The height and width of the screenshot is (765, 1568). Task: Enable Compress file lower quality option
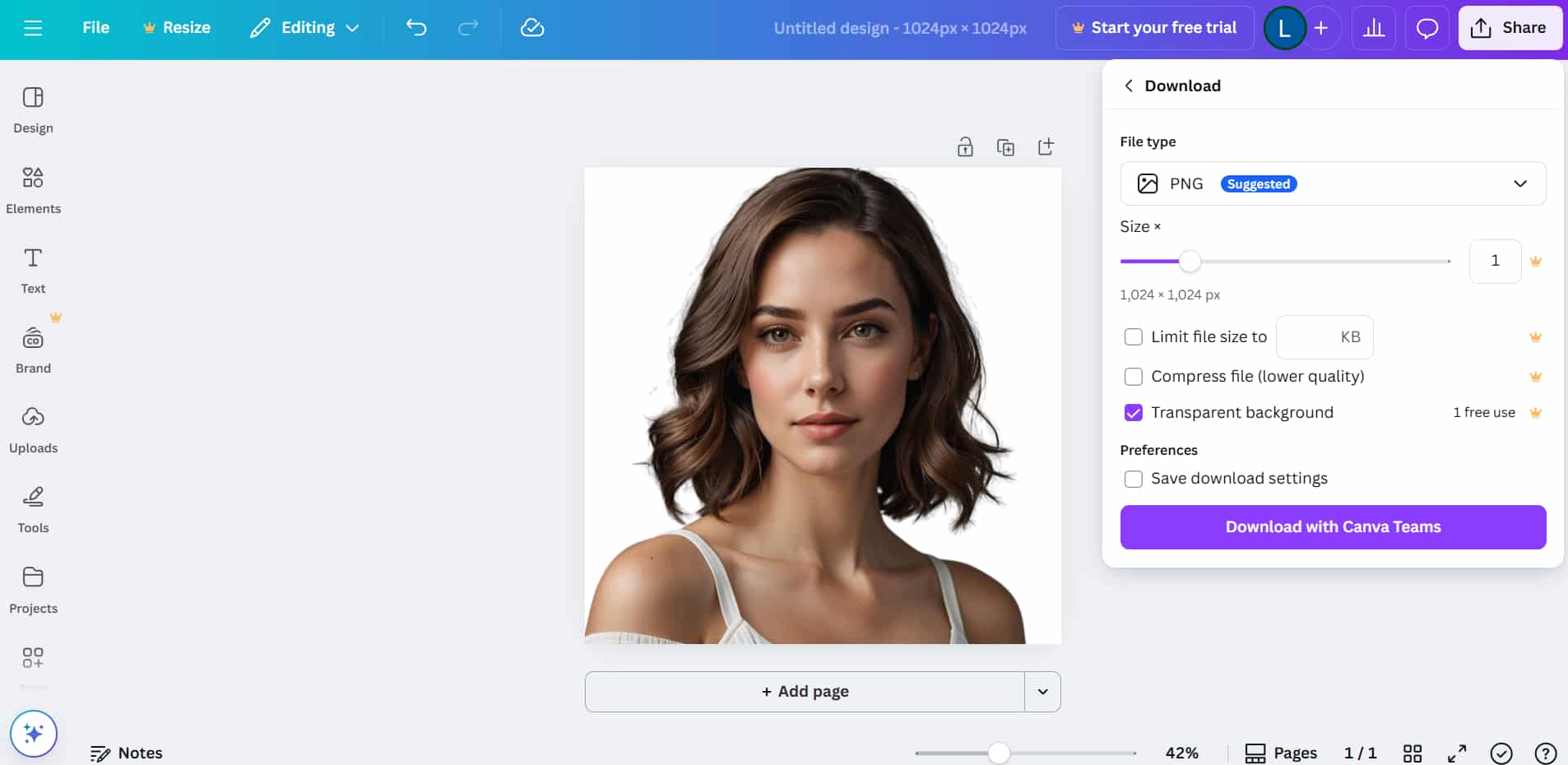point(1134,377)
